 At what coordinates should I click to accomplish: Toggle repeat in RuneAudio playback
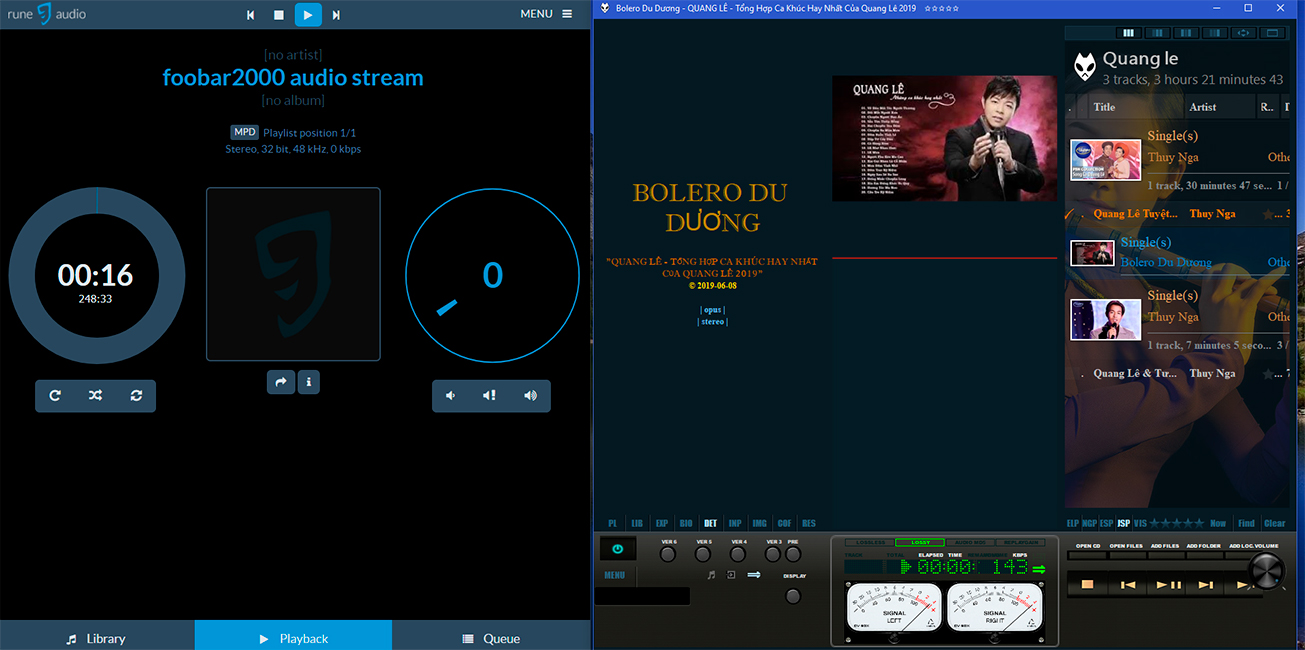click(x=55, y=396)
